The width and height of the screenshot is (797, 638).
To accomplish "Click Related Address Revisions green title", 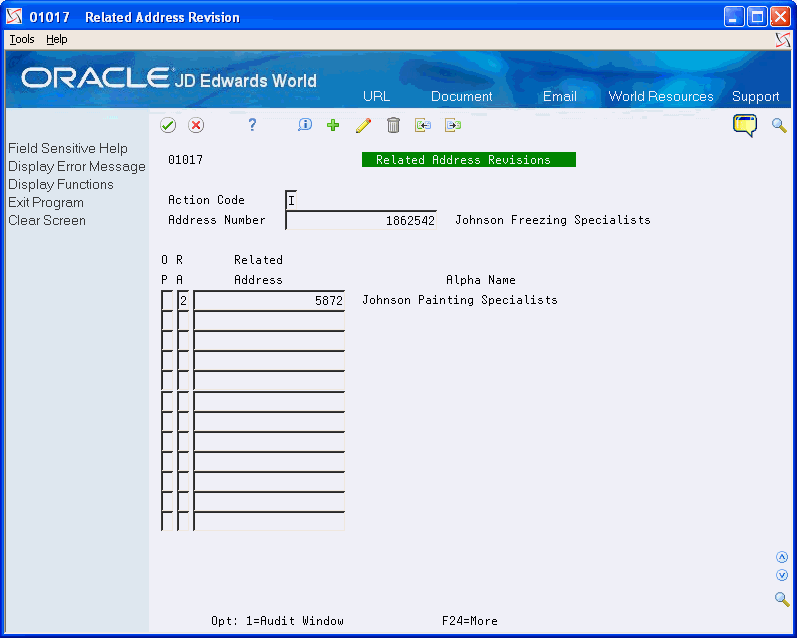I will tap(469, 160).
